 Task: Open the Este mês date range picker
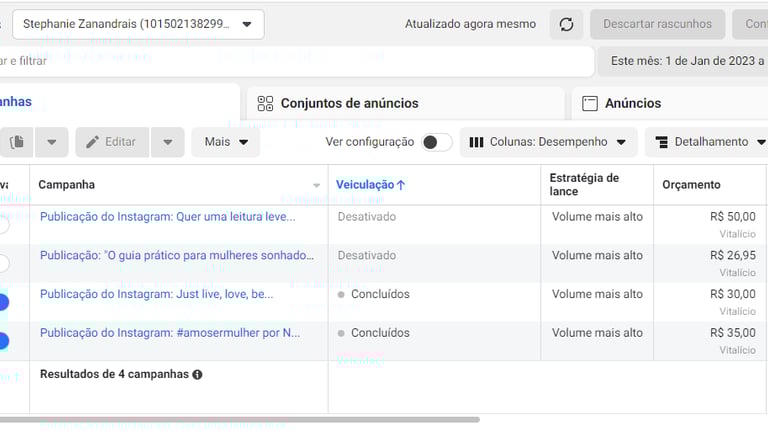683,61
